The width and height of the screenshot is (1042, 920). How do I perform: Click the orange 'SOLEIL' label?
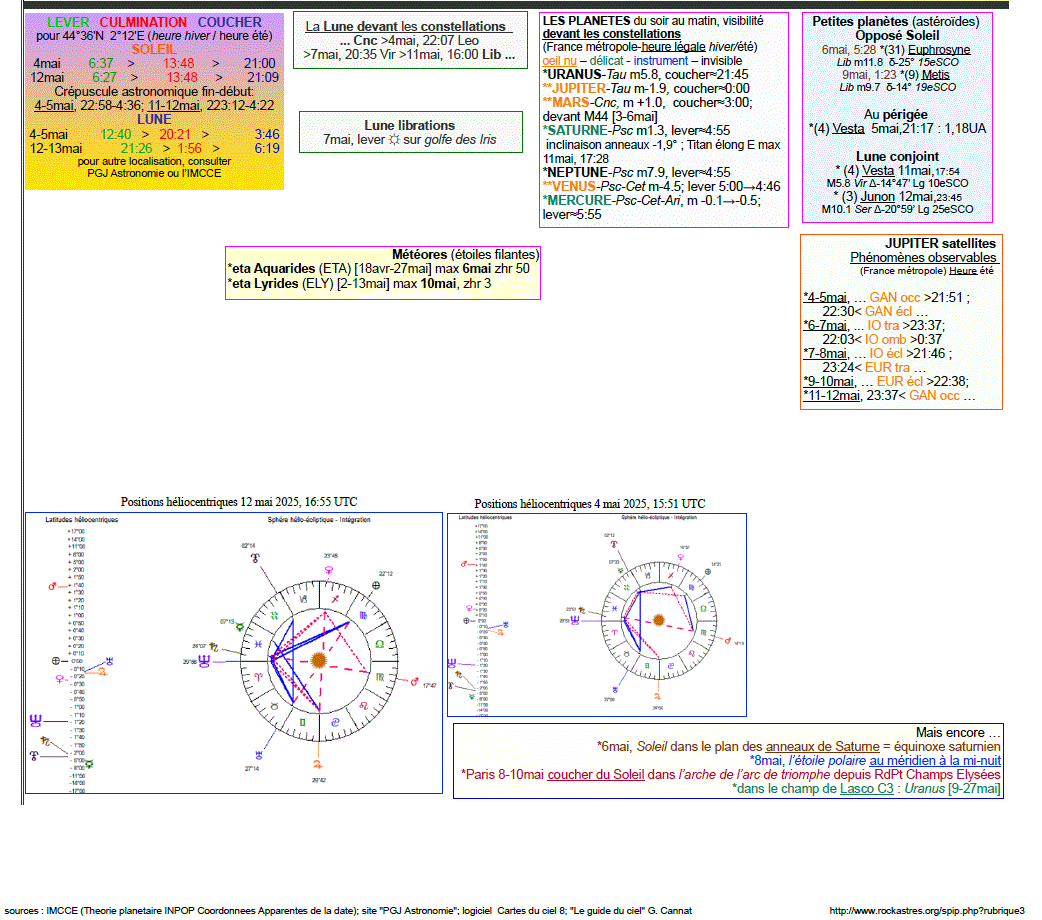154,50
